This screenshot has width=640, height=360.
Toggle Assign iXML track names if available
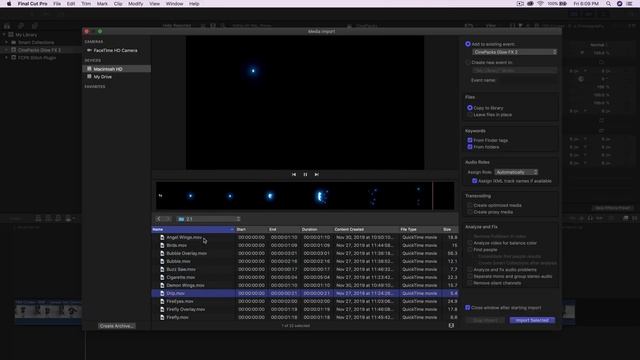(474, 180)
